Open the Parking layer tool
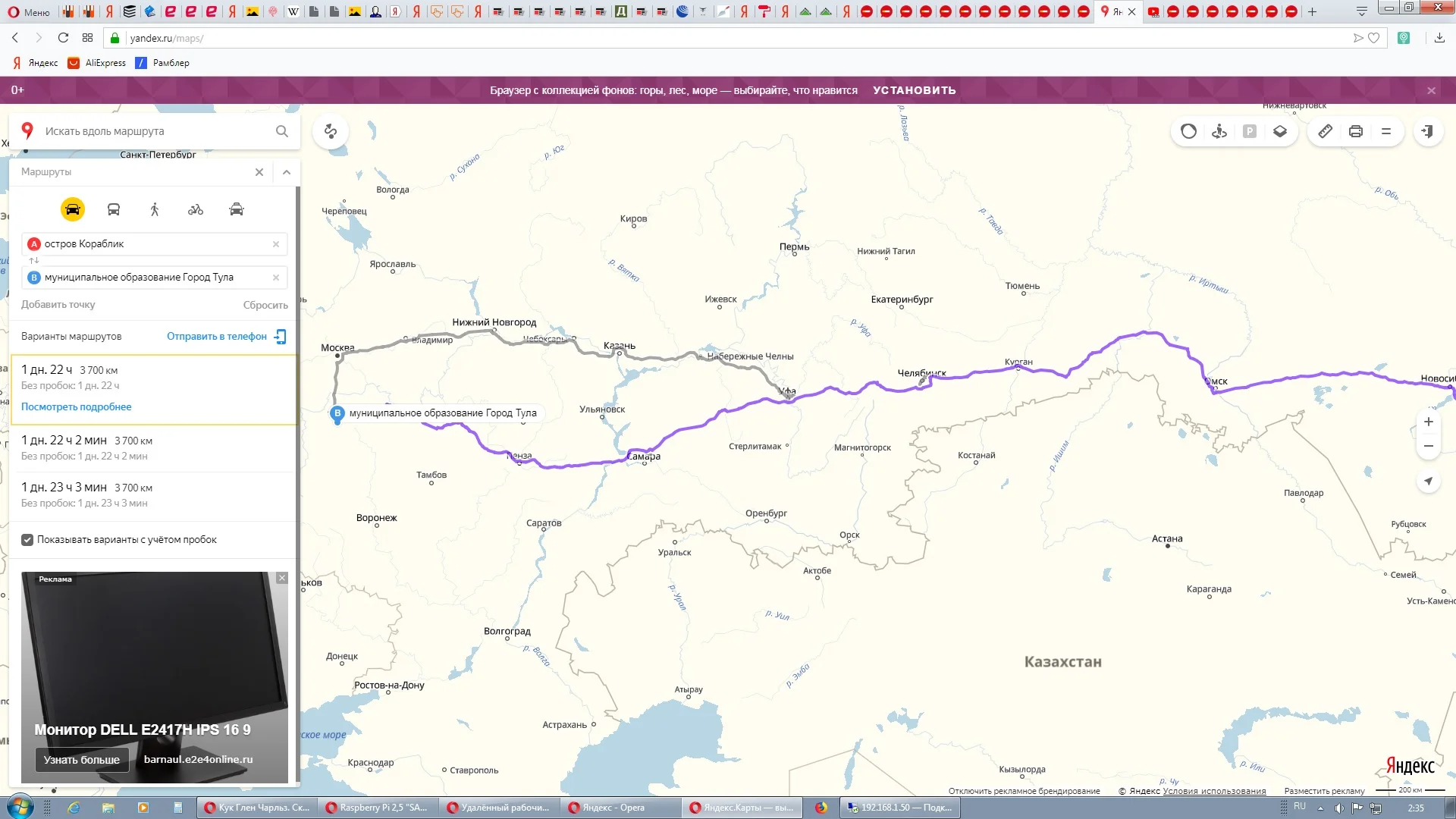Screen dimensions: 1456x819 1249,131
